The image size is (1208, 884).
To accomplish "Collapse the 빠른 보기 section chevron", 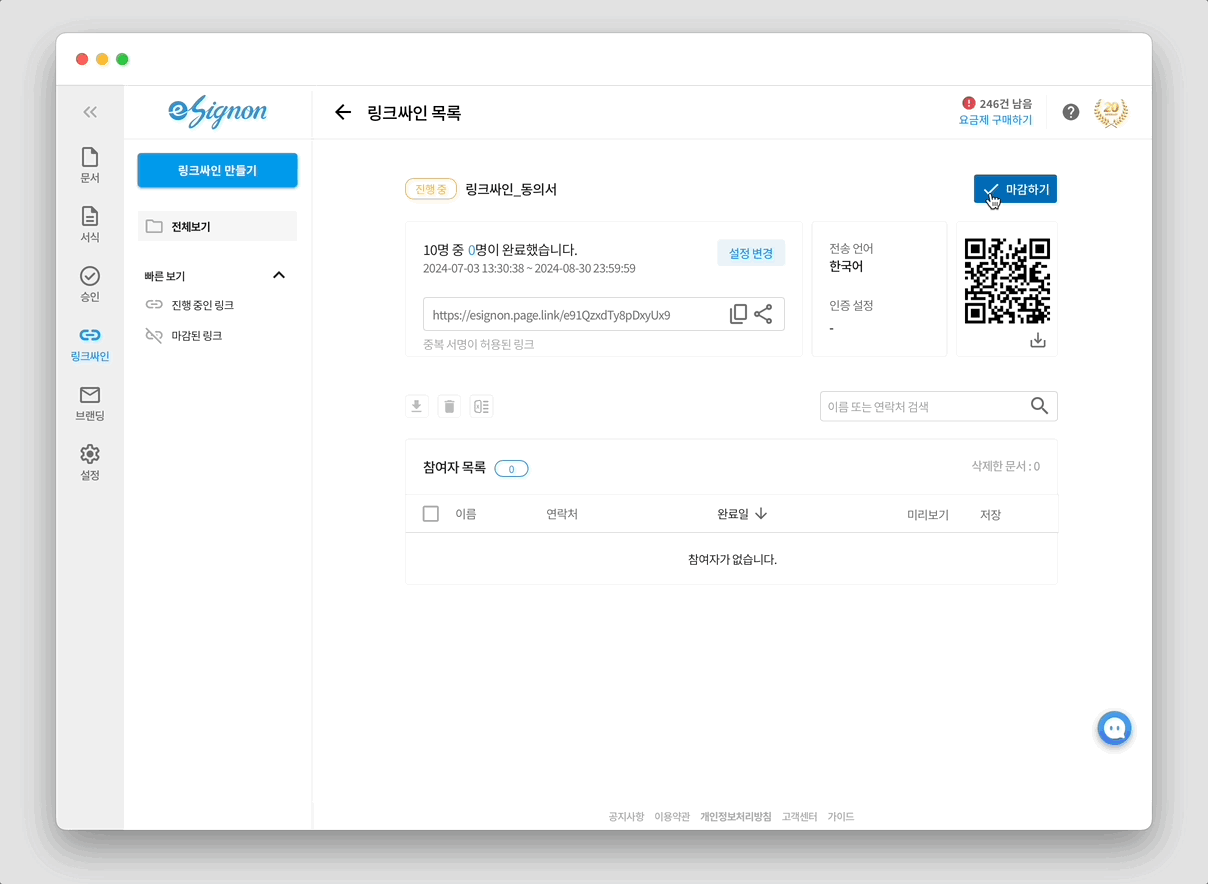I will [279, 275].
